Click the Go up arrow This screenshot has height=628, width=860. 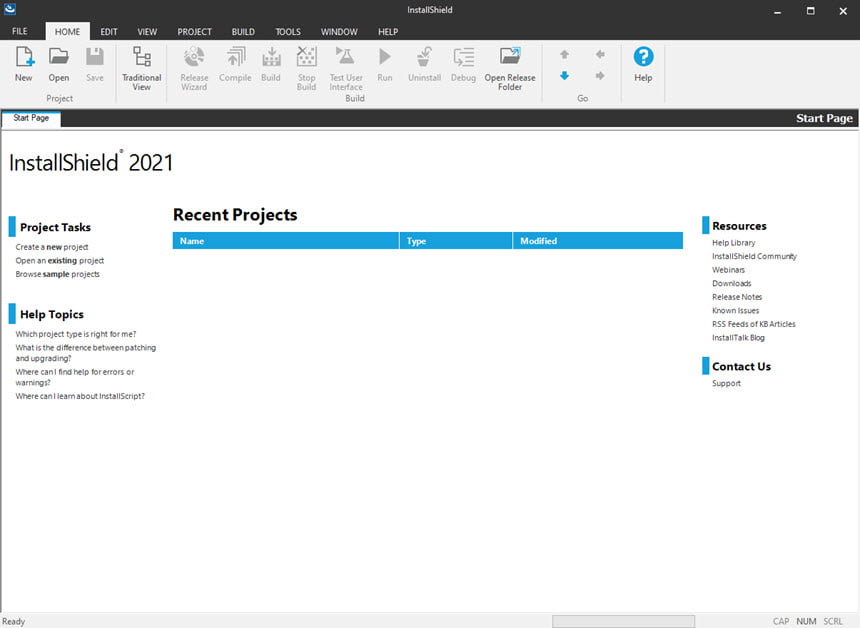(x=564, y=54)
